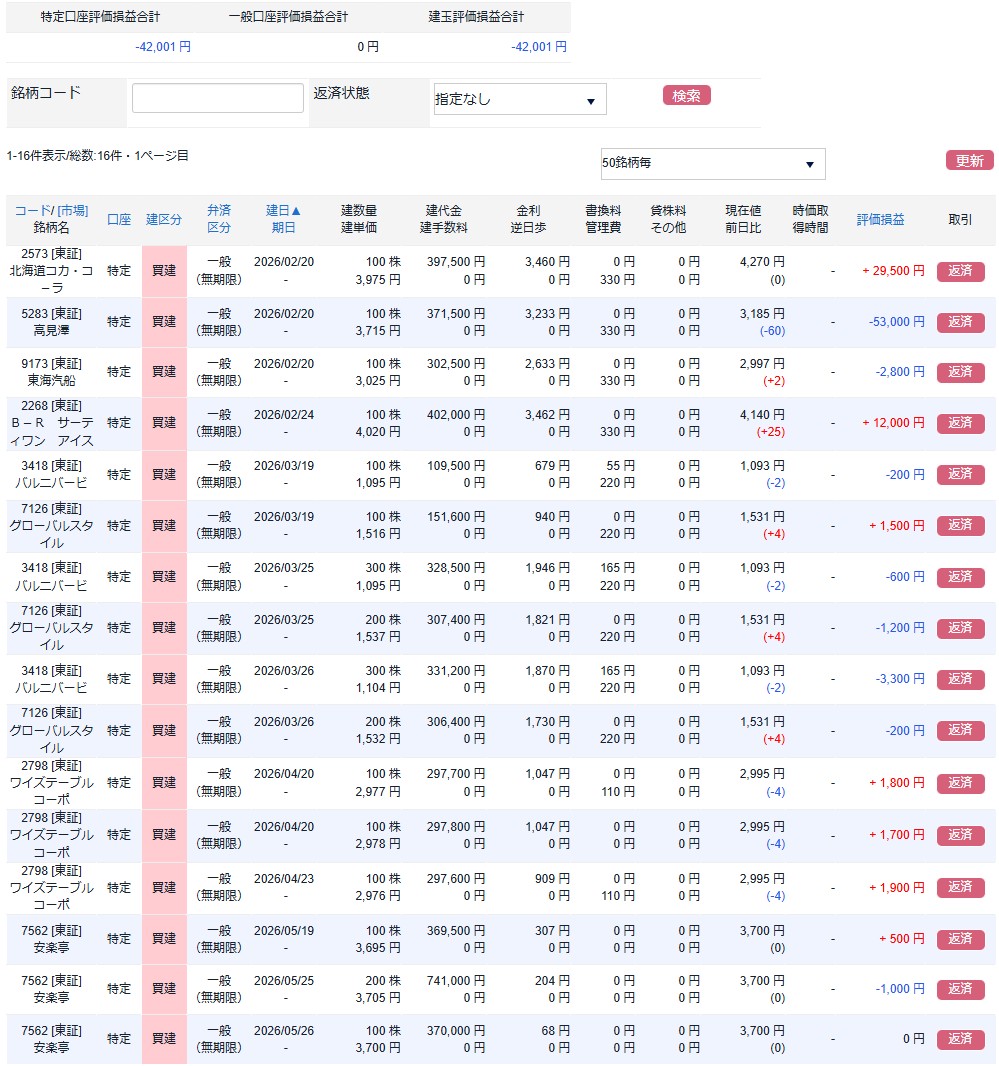Viewport: 999px width, 1066px height.
Task: Click the 397,500円 建代金 cell
Action: [x=456, y=262]
